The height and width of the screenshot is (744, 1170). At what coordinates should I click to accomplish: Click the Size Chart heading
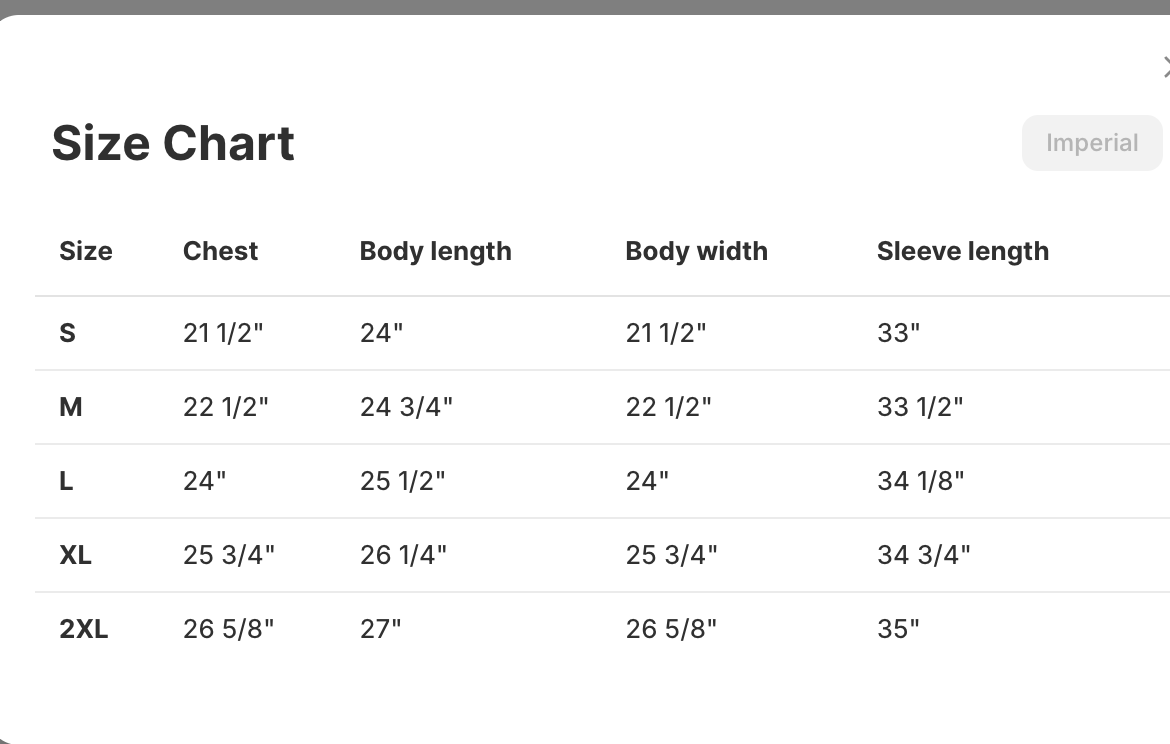[173, 143]
